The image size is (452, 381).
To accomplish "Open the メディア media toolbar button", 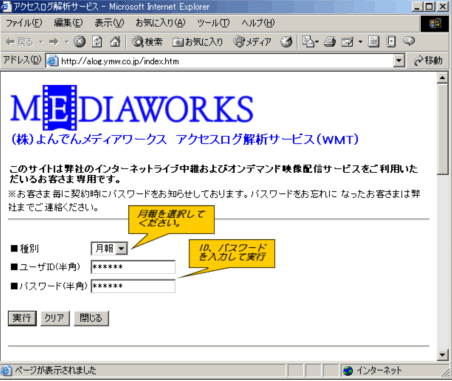I will coord(252,42).
